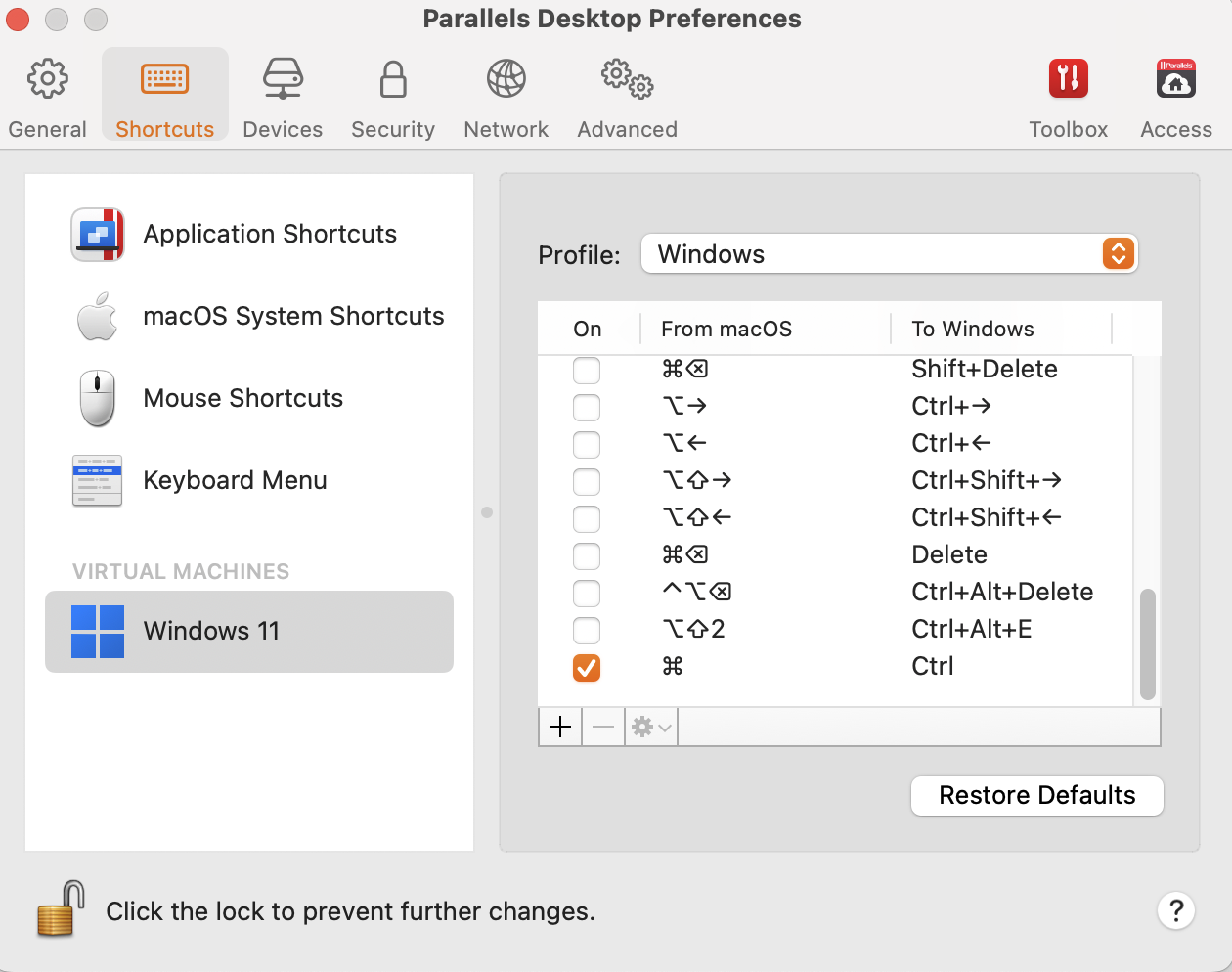This screenshot has height=972, width=1232.
Task: Expand the gear actions menu below list
Action: tap(651, 727)
